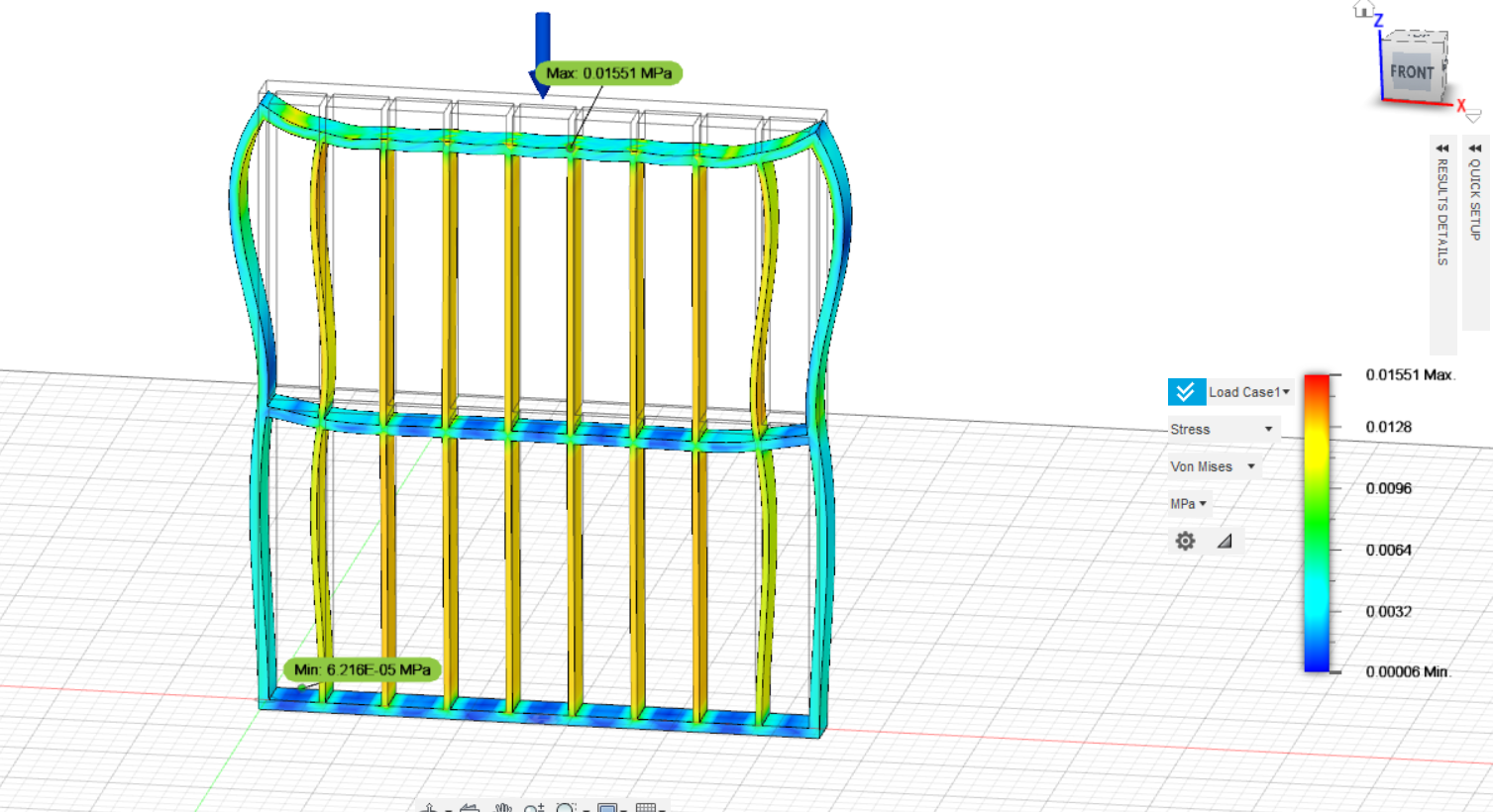The width and height of the screenshot is (1493, 812).
Task: Expand the RESULTS DETAILS panel
Action: point(1442,245)
